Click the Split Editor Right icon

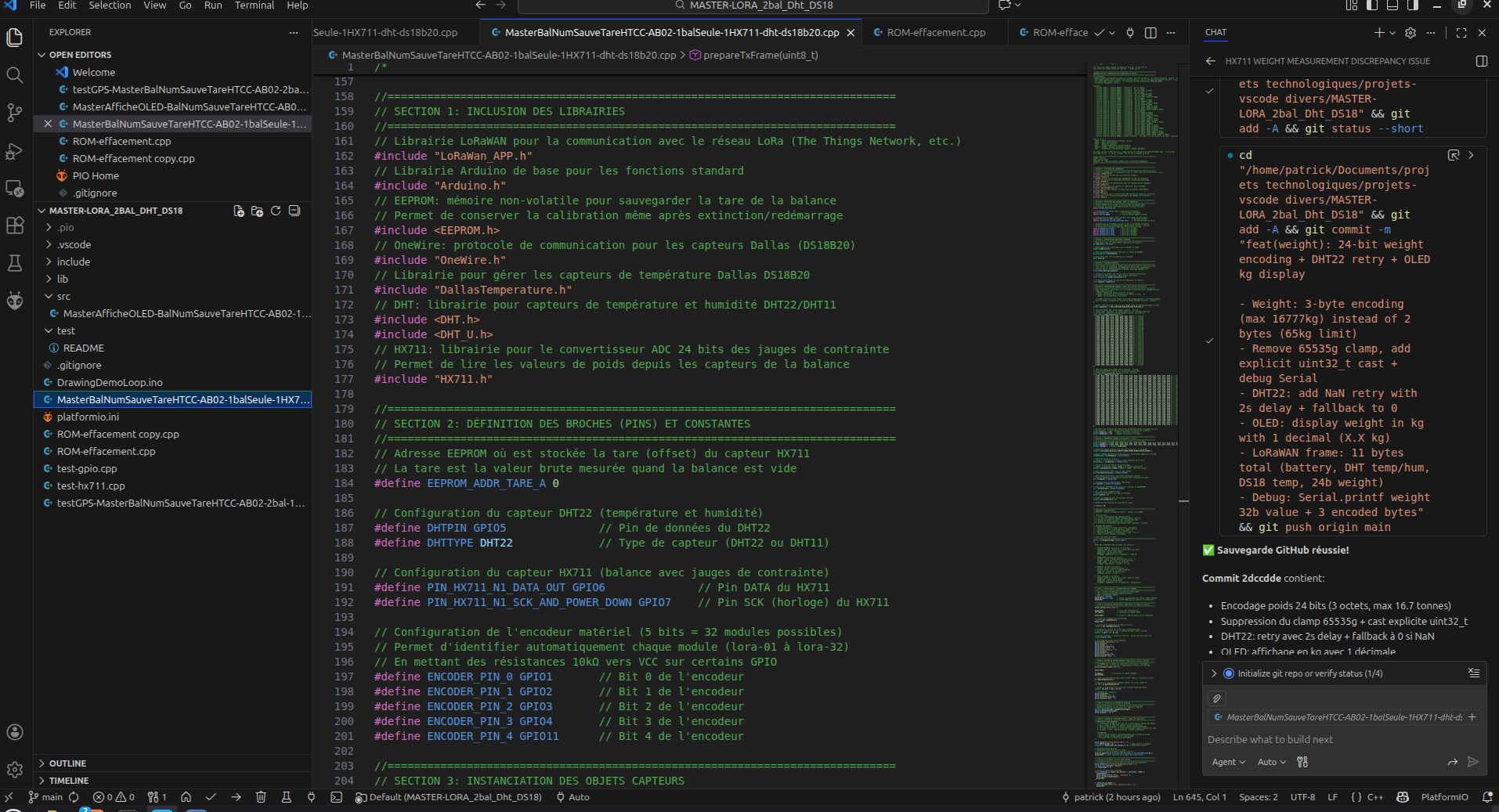(x=1150, y=33)
